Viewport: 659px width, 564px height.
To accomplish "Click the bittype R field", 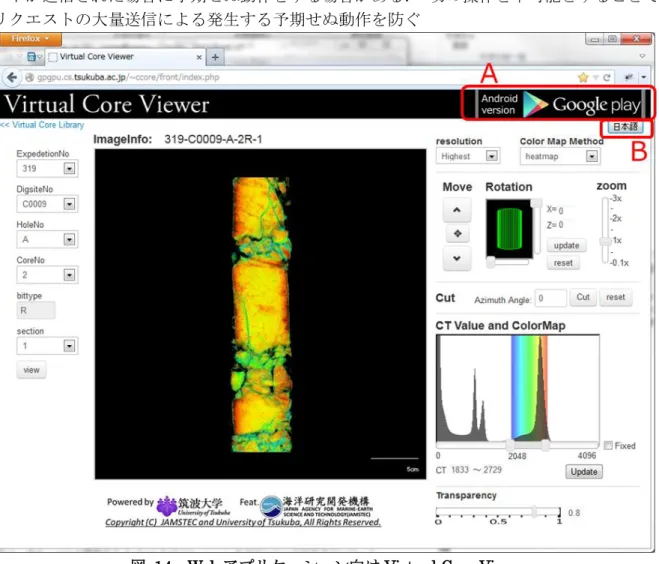I will [36, 311].
